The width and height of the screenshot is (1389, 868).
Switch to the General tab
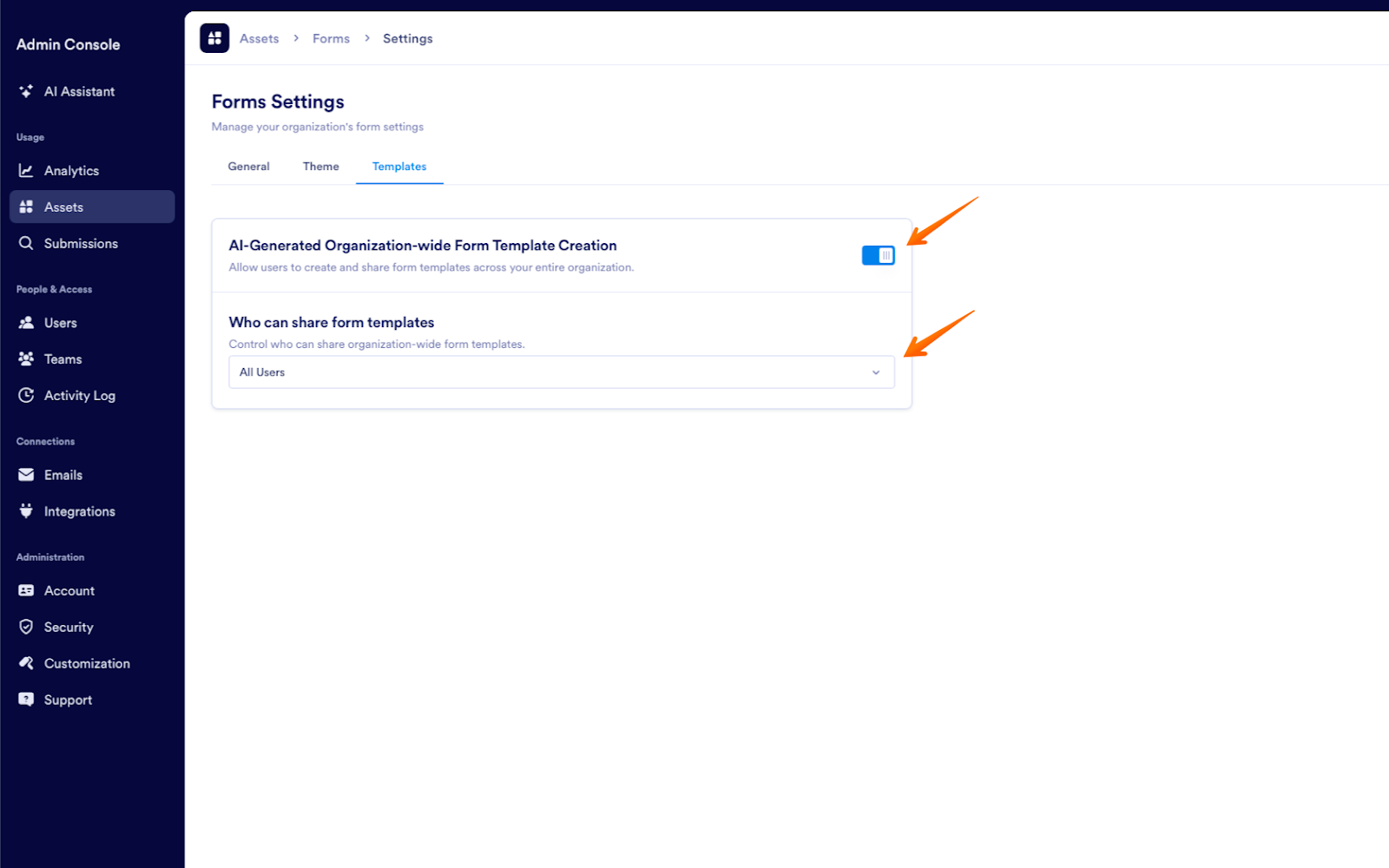click(x=248, y=166)
